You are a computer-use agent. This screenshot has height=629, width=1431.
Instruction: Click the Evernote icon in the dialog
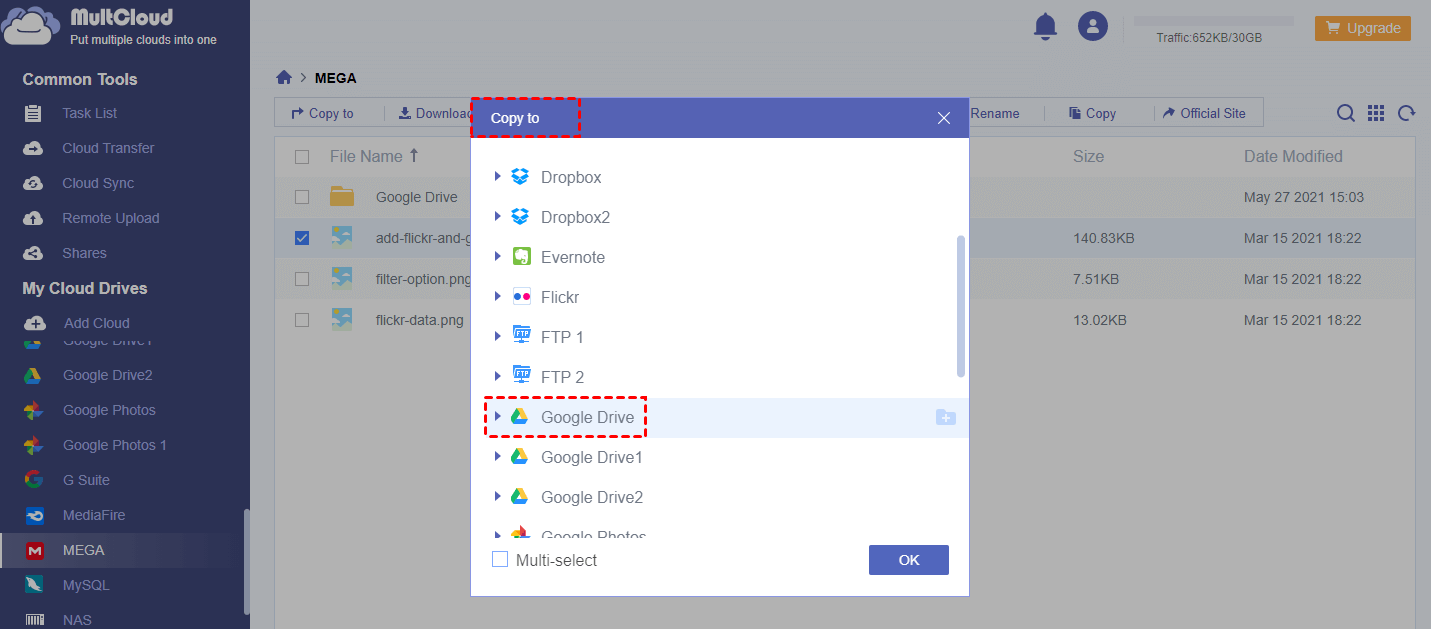coord(521,257)
